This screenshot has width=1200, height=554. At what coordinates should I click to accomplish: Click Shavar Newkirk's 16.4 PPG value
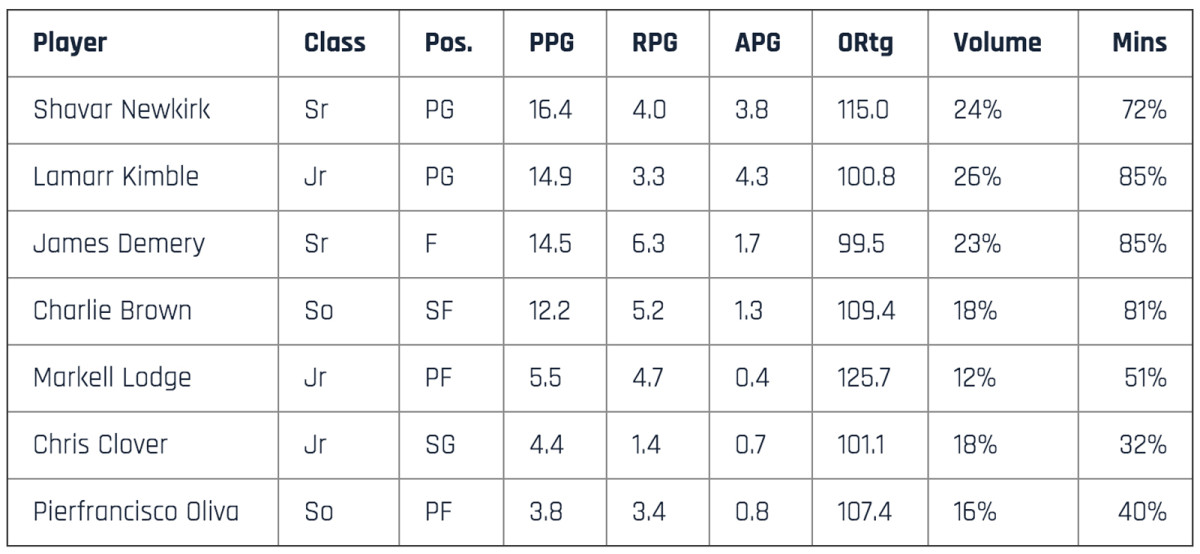pos(551,110)
